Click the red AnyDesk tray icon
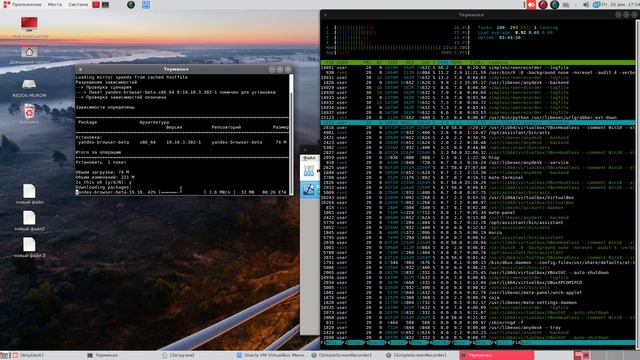This screenshot has height=360, width=640. click(x=531, y=4)
